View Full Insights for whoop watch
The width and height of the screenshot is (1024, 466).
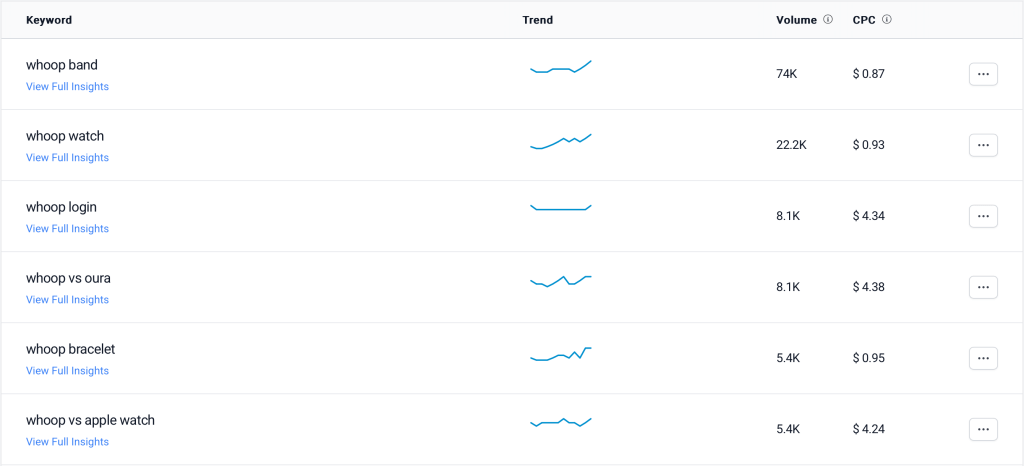click(x=67, y=158)
